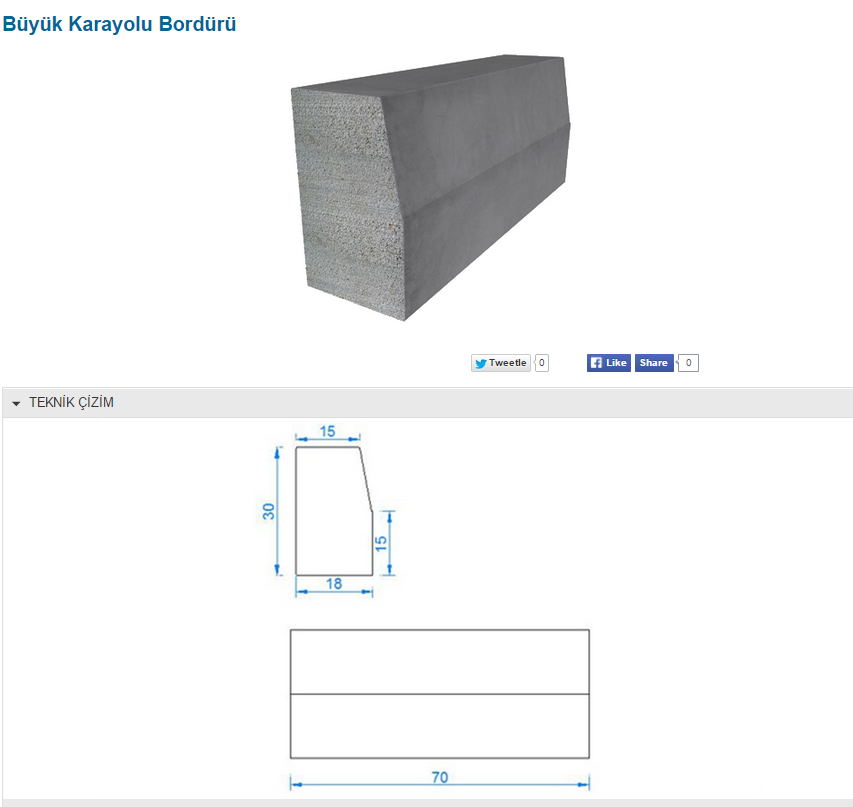The height and width of the screenshot is (807, 853).
Task: Click the Facebook Share button
Action: 654,363
